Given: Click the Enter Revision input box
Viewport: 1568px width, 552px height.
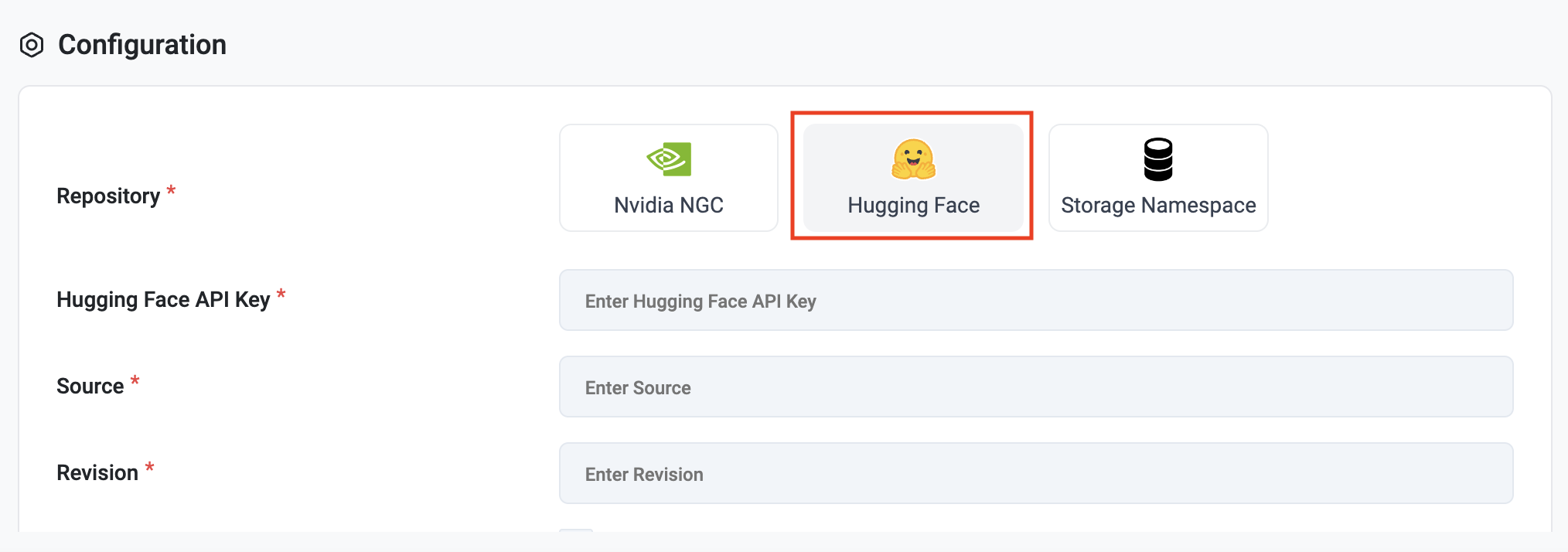Looking at the screenshot, I should tap(1035, 474).
